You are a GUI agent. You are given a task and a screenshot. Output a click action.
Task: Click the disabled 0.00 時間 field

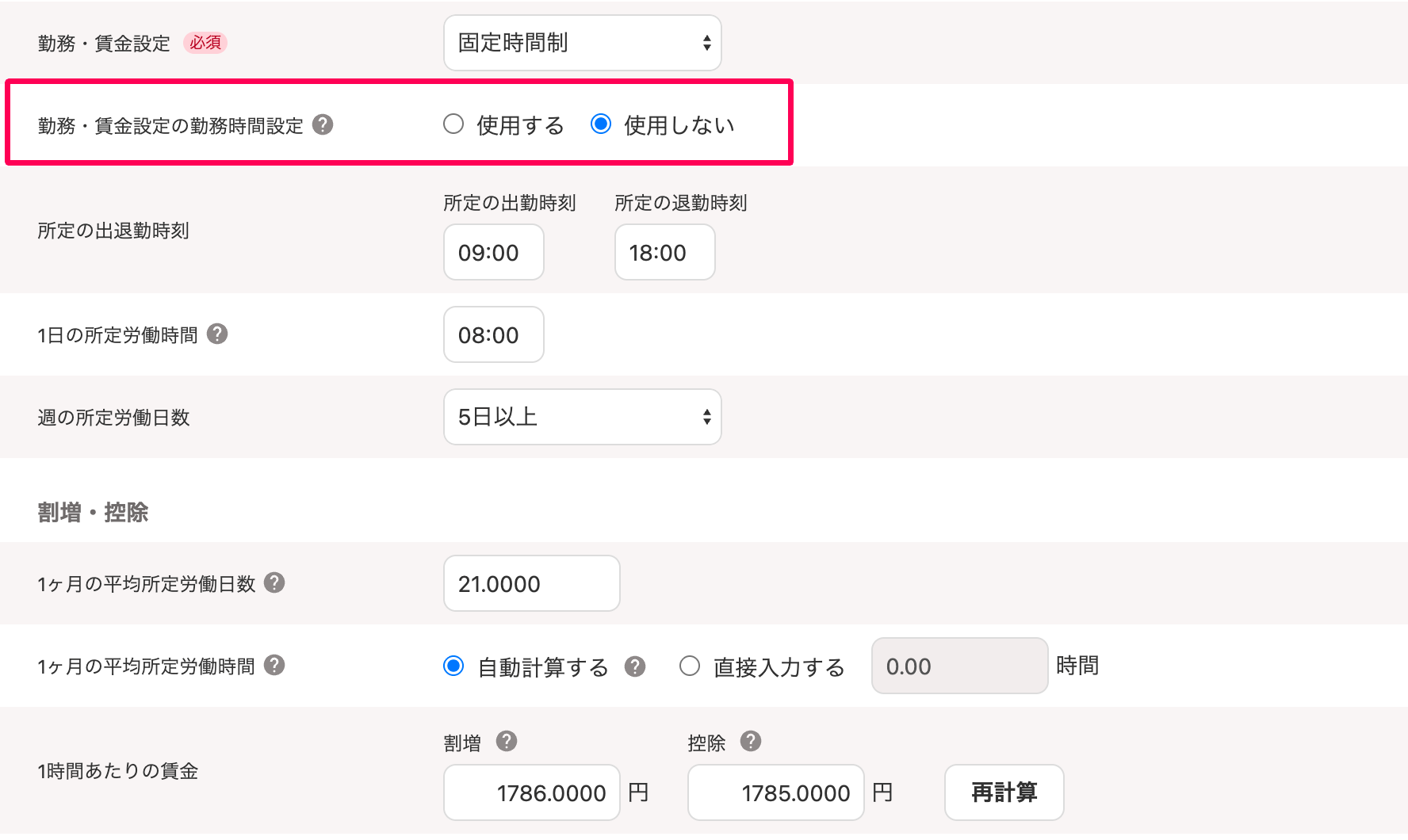pos(960,666)
